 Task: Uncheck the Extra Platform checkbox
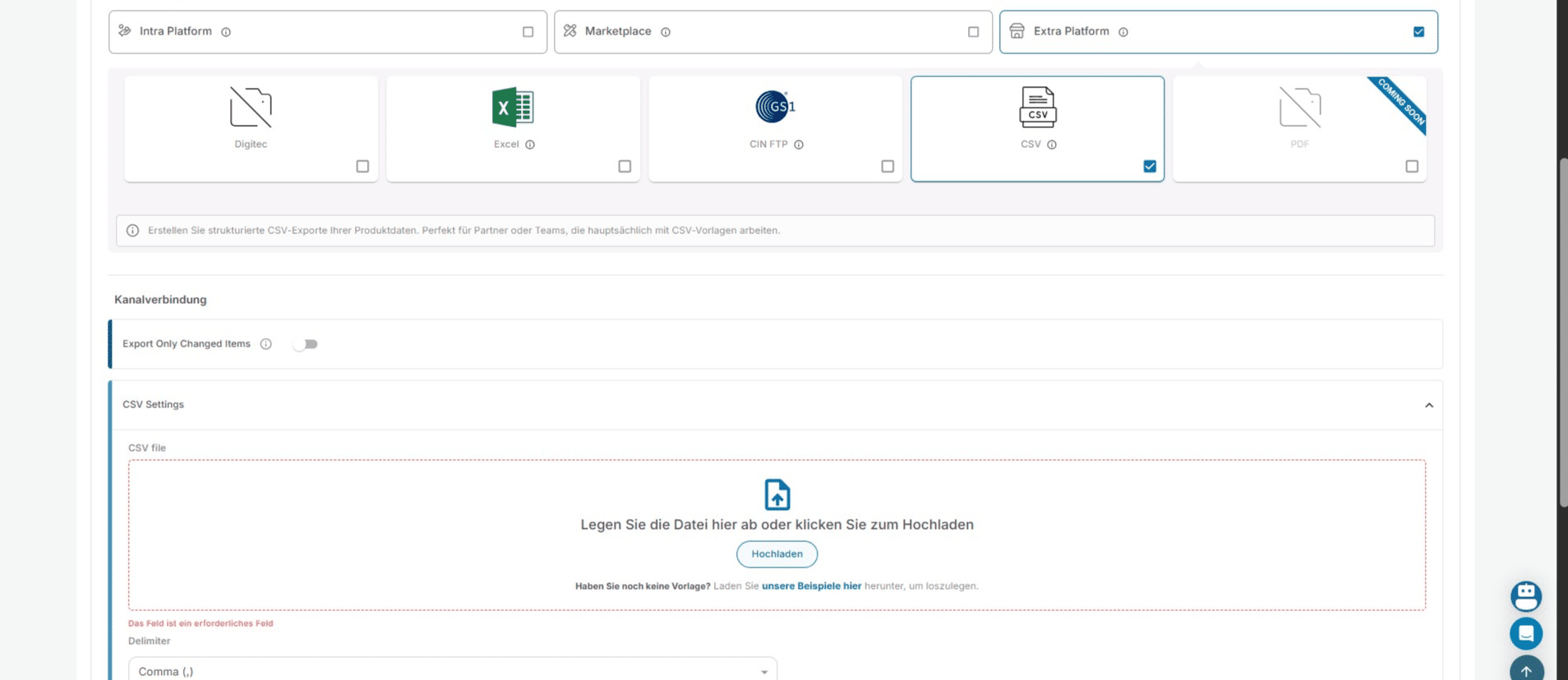click(x=1419, y=32)
